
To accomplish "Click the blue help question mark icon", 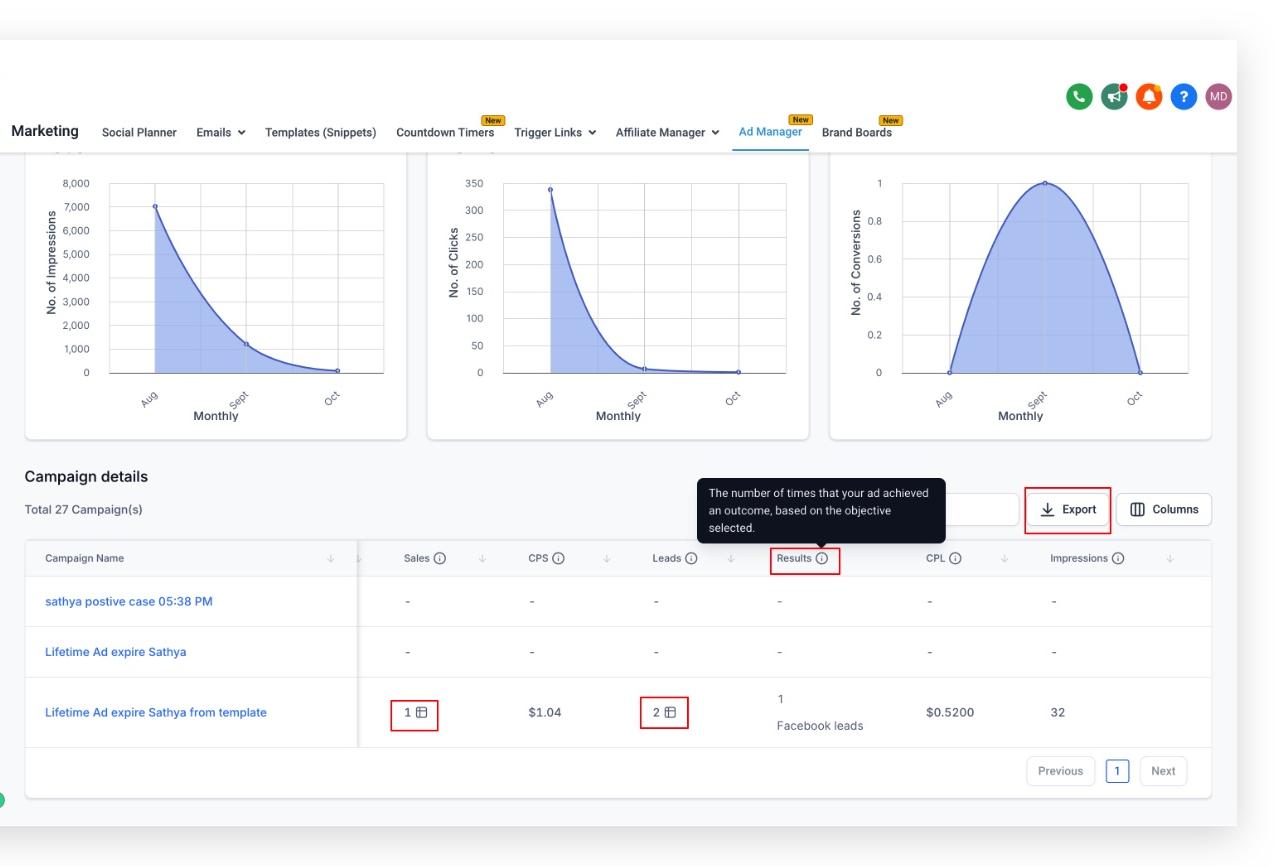I will tap(1184, 96).
